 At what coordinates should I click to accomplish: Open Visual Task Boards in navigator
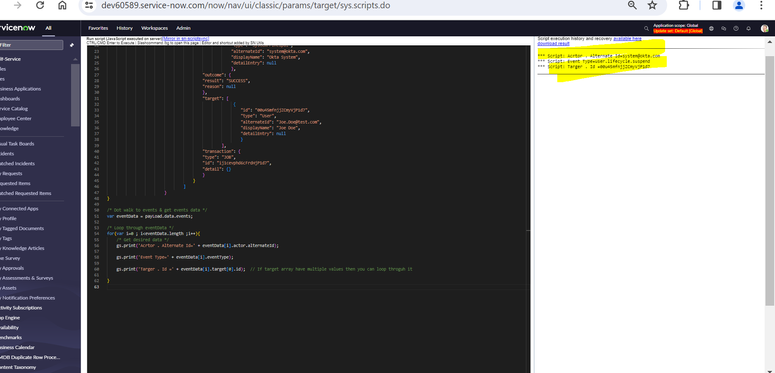click(x=17, y=144)
